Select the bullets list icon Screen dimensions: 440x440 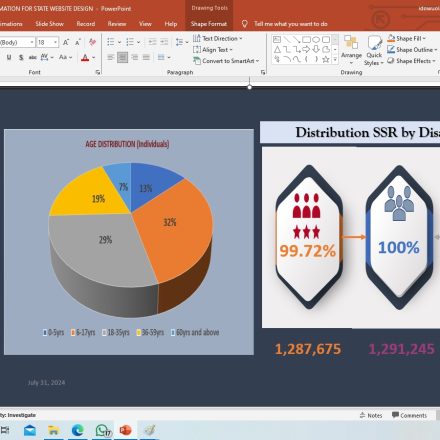point(111,42)
